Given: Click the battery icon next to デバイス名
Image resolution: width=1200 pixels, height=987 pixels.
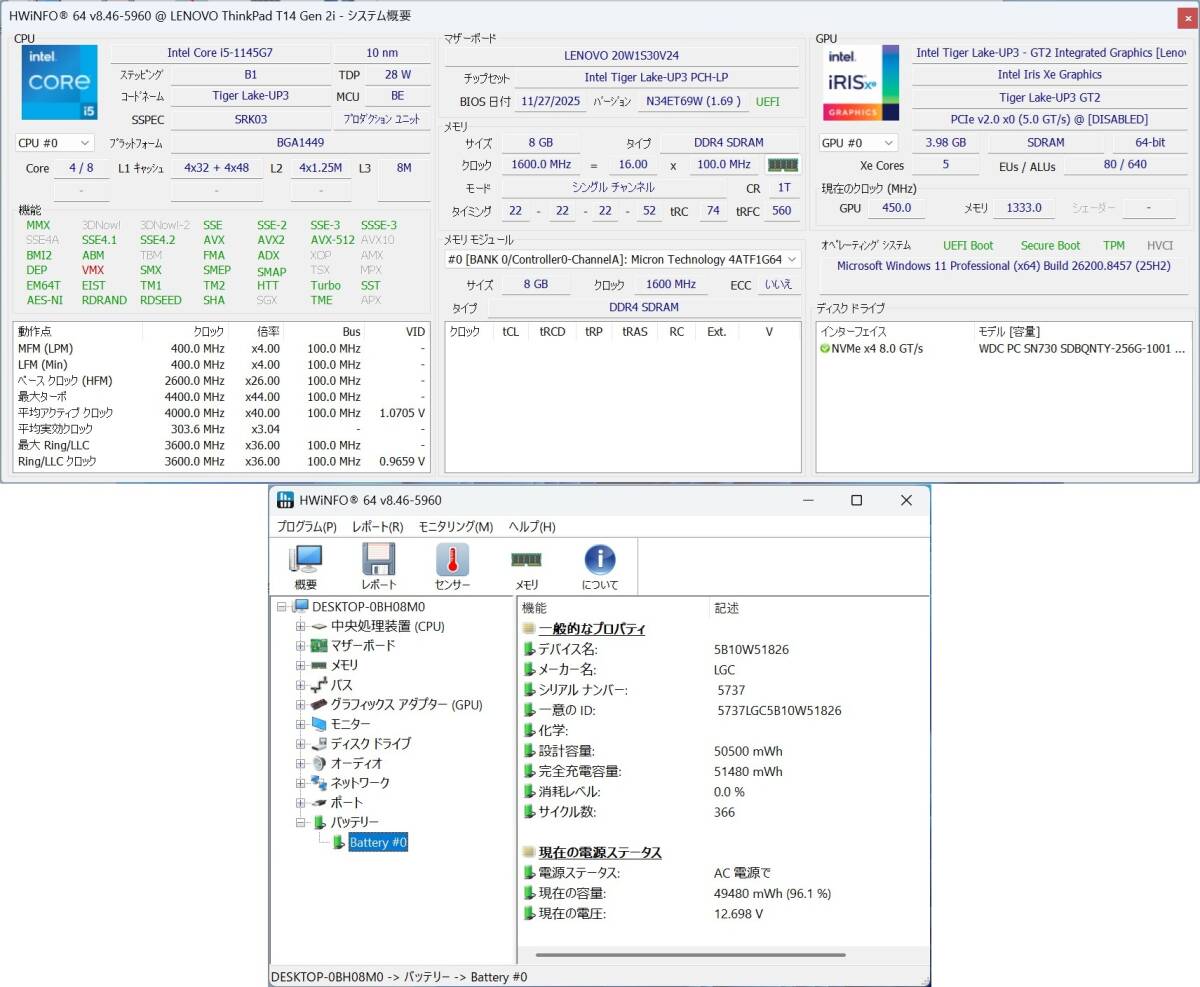Looking at the screenshot, I should click(x=529, y=649).
